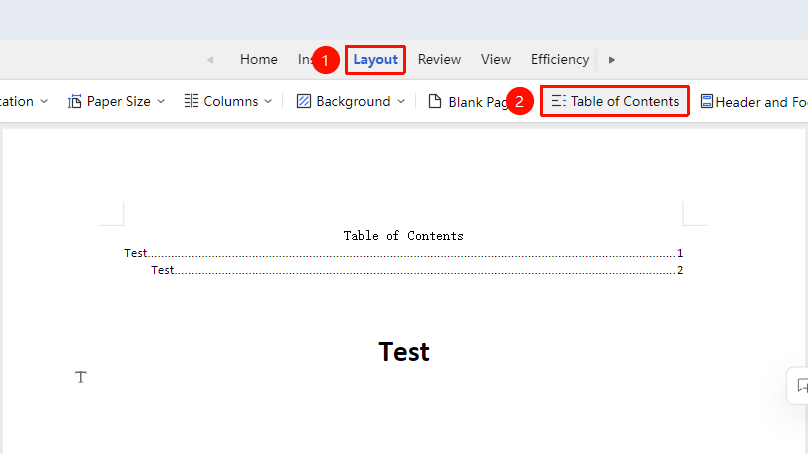Open the View tab
Viewport: 808px width, 454px height.
coord(496,60)
